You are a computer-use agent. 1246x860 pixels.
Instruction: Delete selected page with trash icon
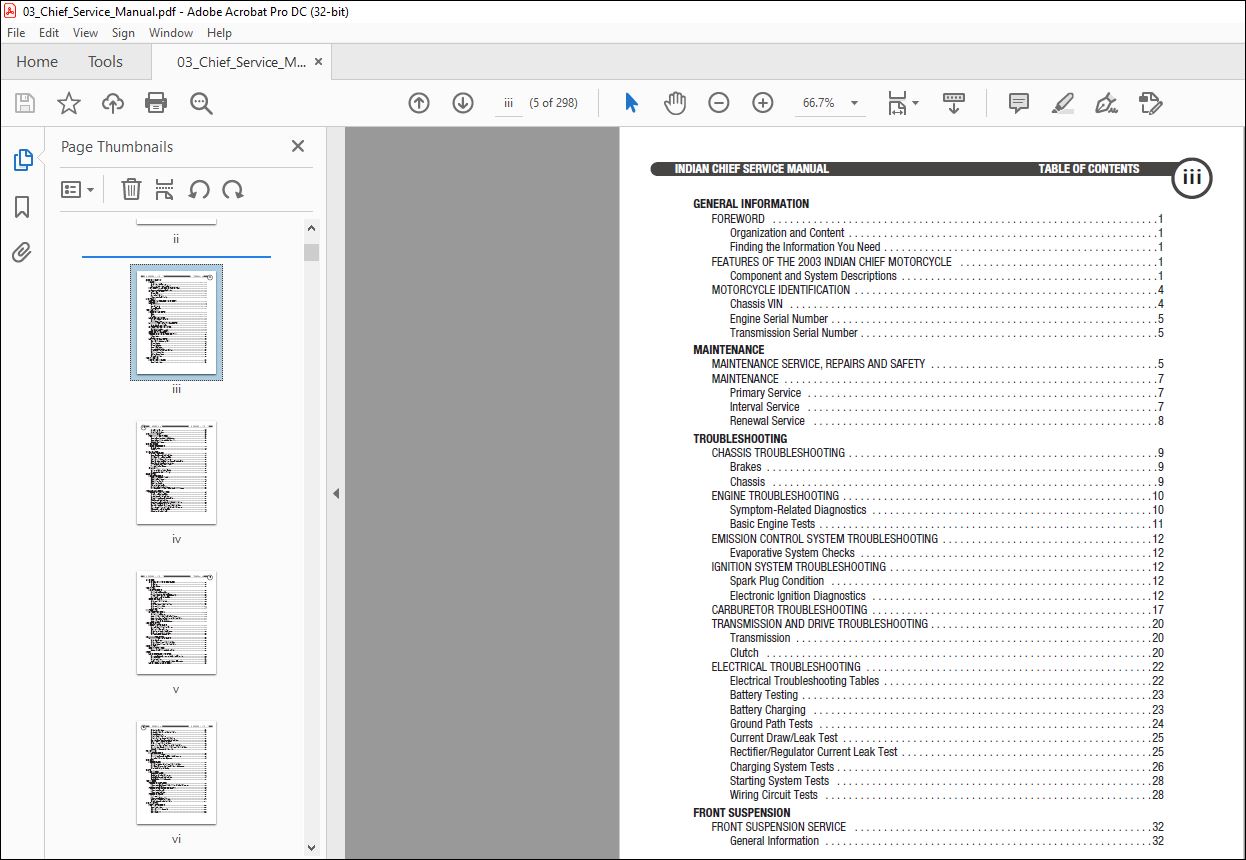pyautogui.click(x=131, y=189)
